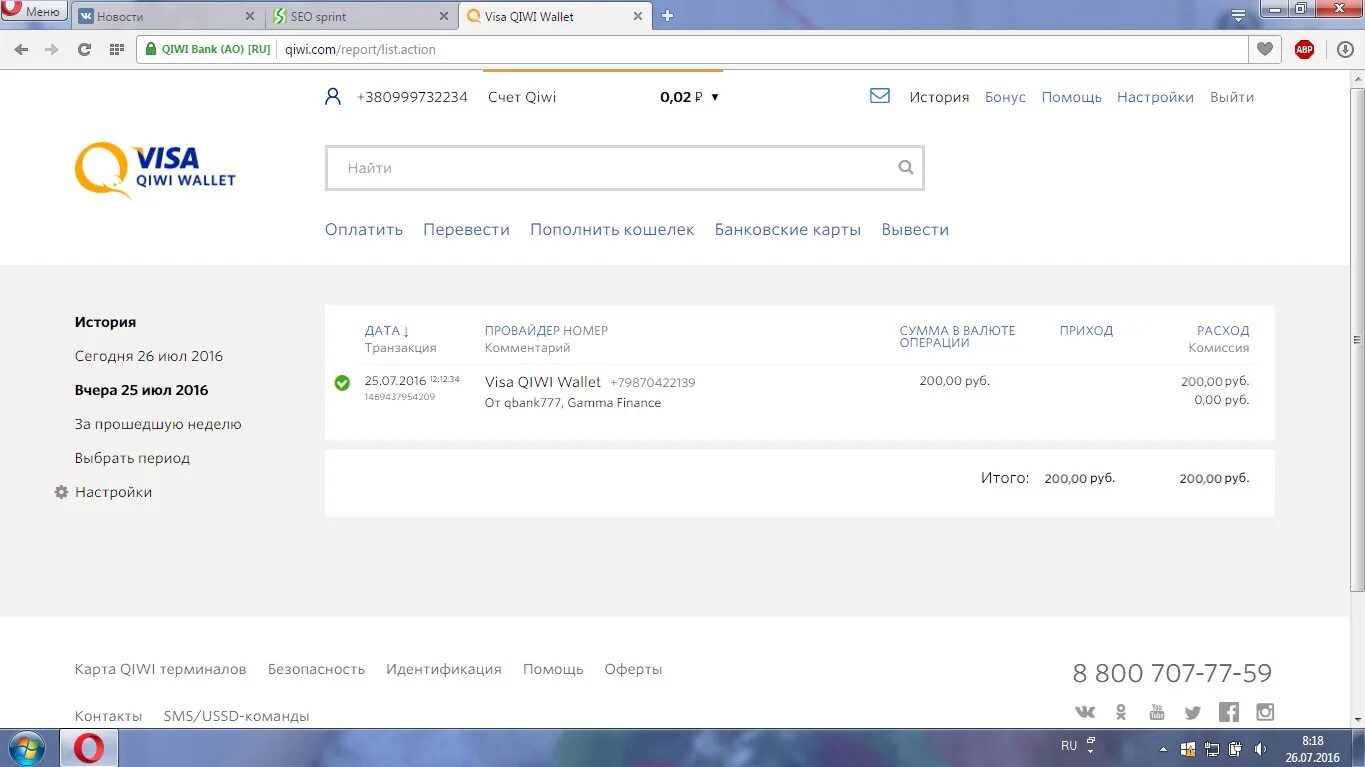Click transaction ID 1469437954209
Viewport: 1365px width, 767px height.
400,397
